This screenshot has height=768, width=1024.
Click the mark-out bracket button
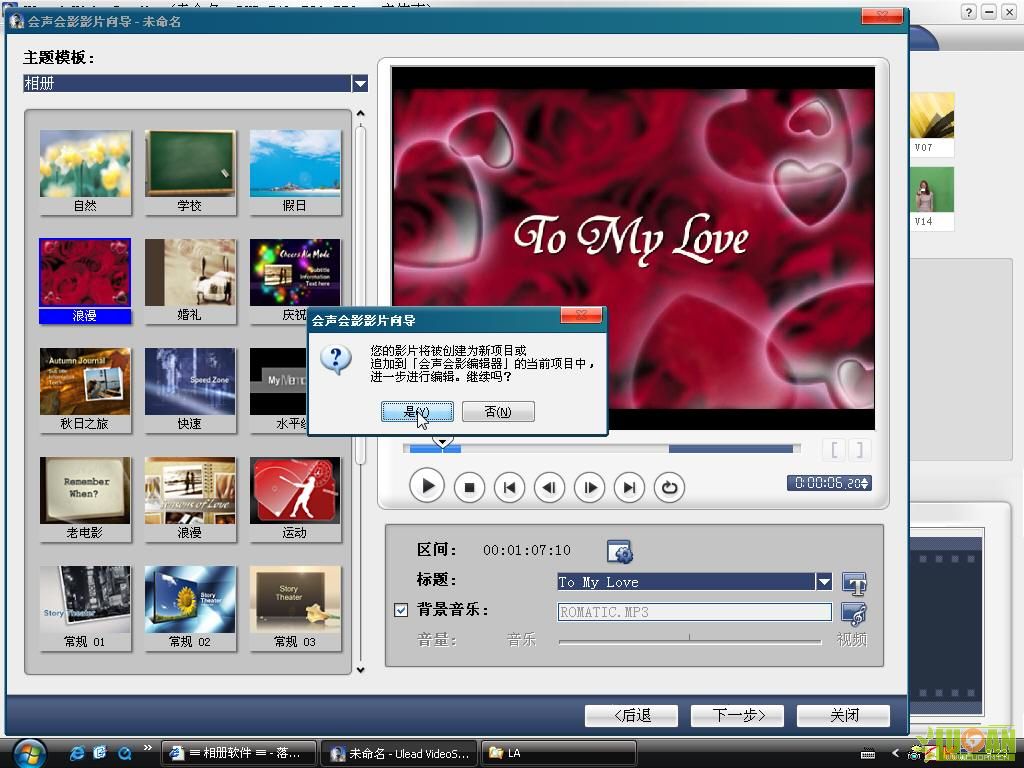pos(860,450)
